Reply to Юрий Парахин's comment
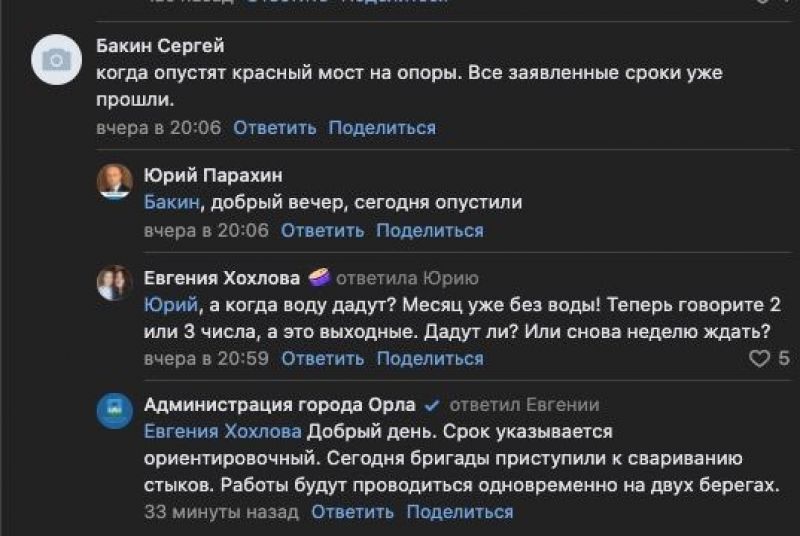Screen dimensions: 800x536 [322, 231]
